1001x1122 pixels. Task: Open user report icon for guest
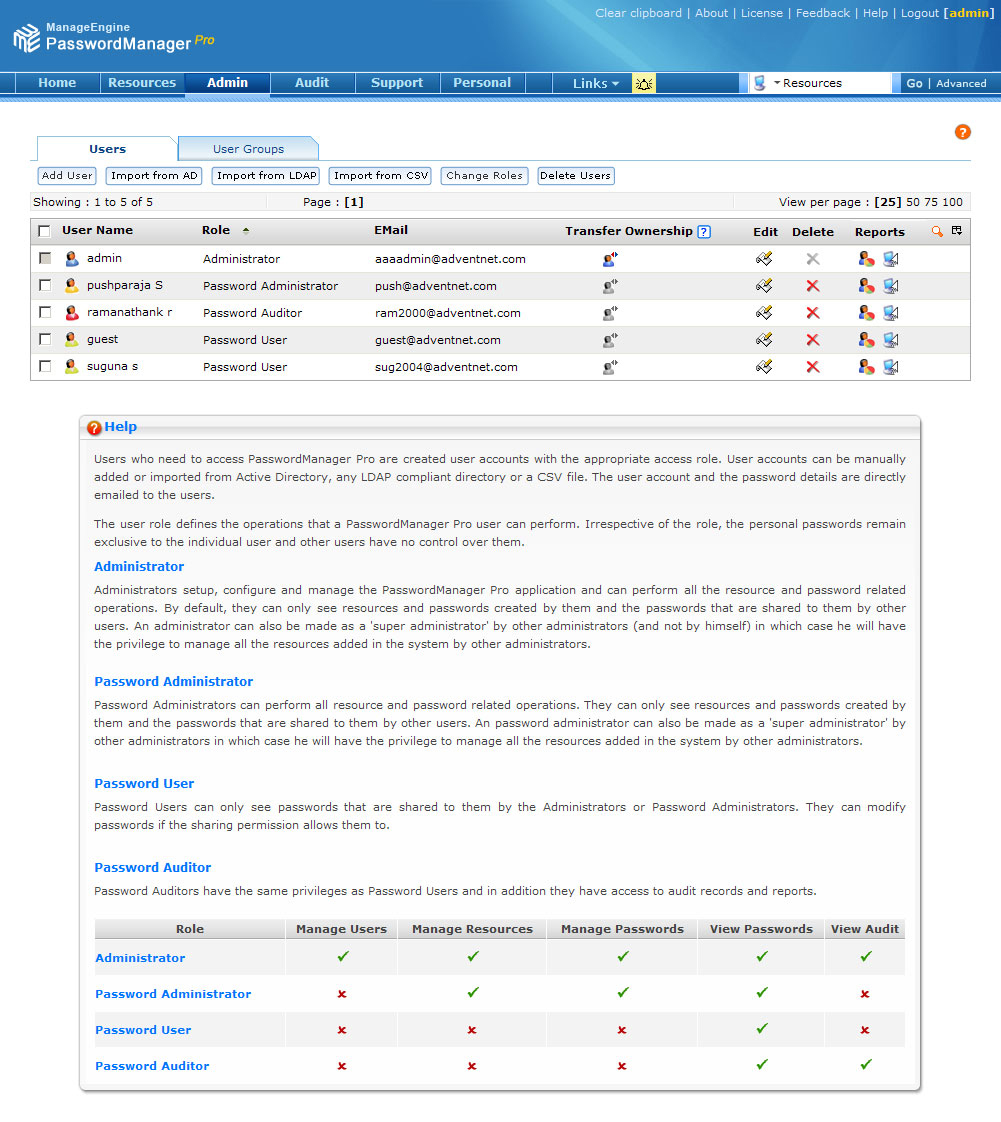pos(866,340)
